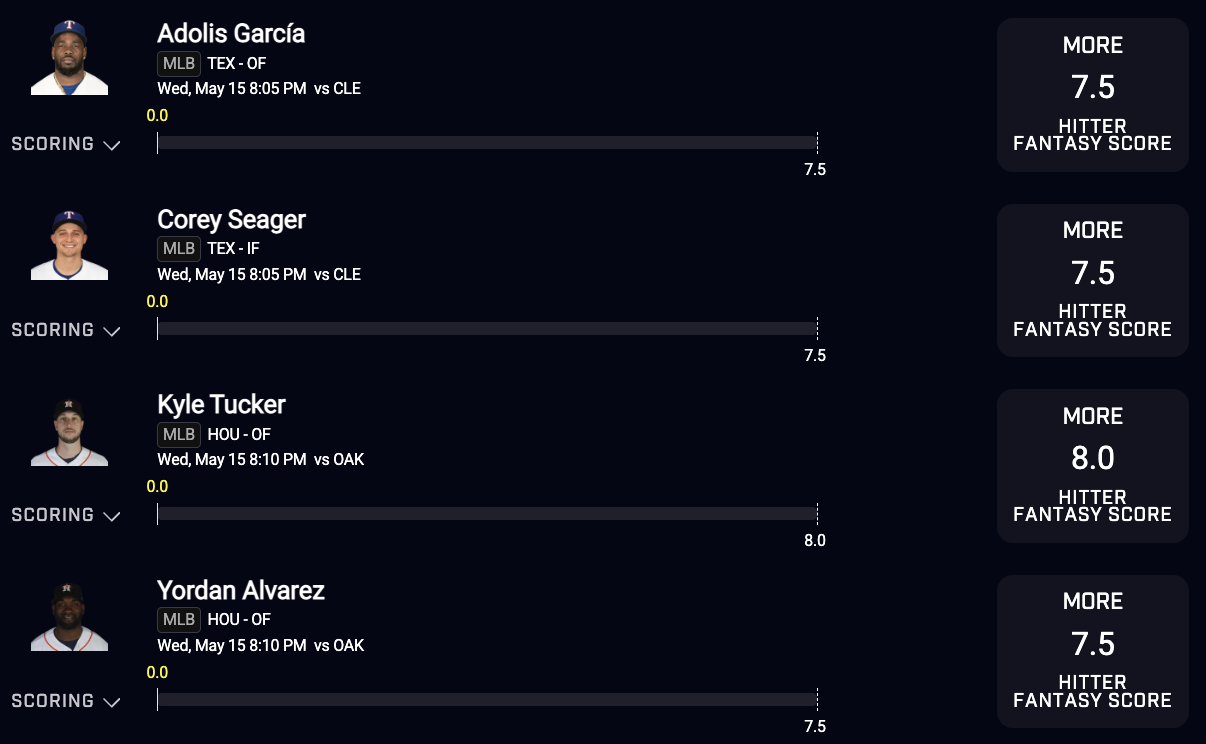Click Adolis García's player headshot
The width and height of the screenshot is (1206, 744).
click(x=69, y=59)
